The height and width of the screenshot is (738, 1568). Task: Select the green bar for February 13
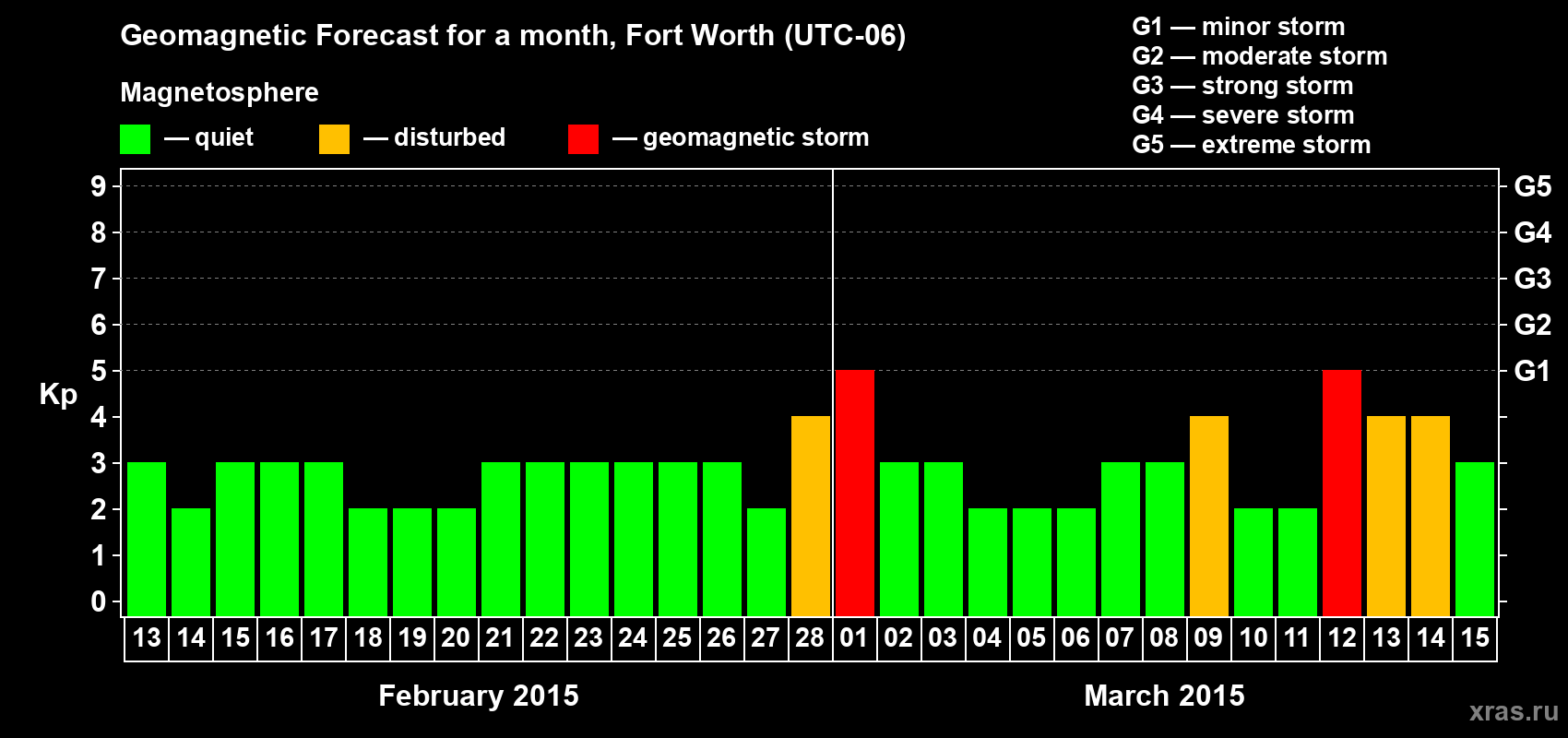(147, 540)
